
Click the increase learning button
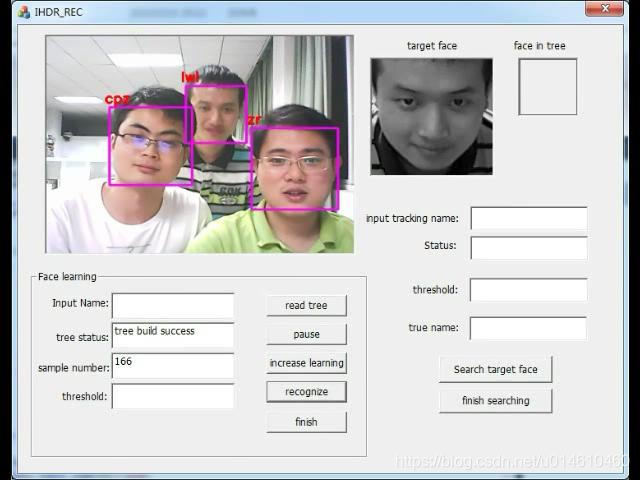coord(307,363)
